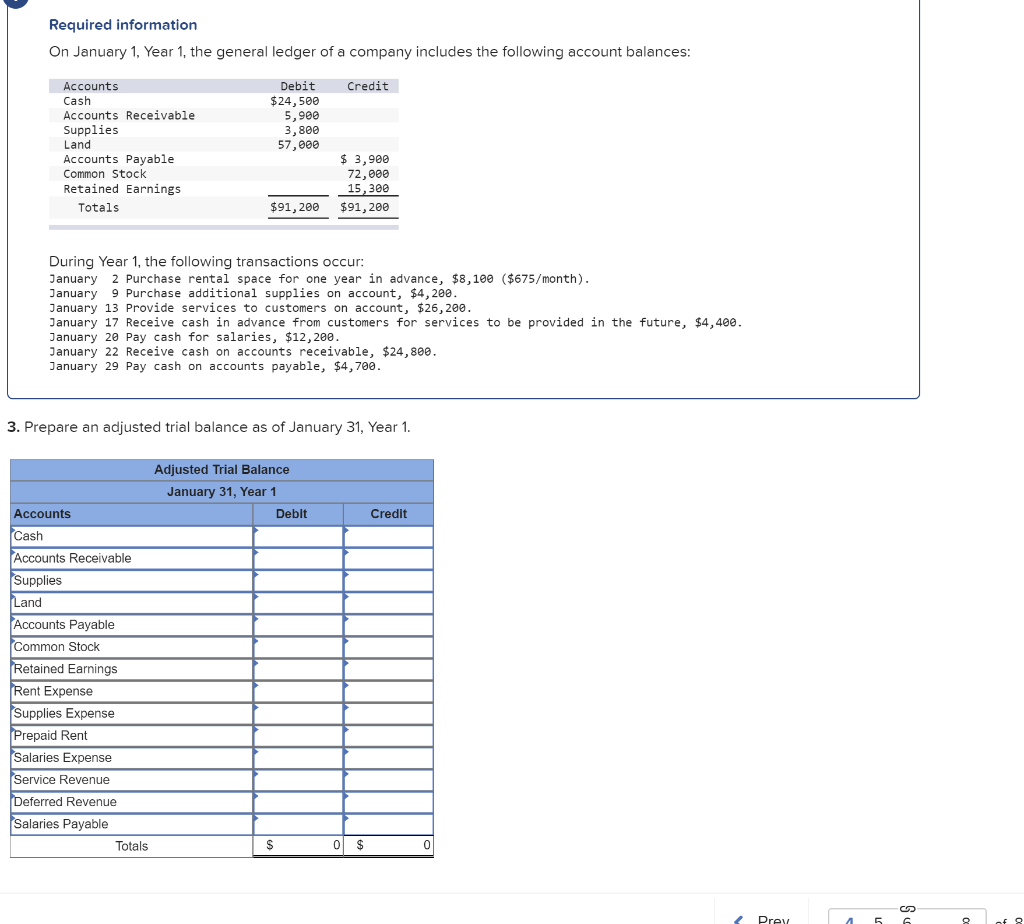Select page 6 in the pagination bar

tap(906, 920)
